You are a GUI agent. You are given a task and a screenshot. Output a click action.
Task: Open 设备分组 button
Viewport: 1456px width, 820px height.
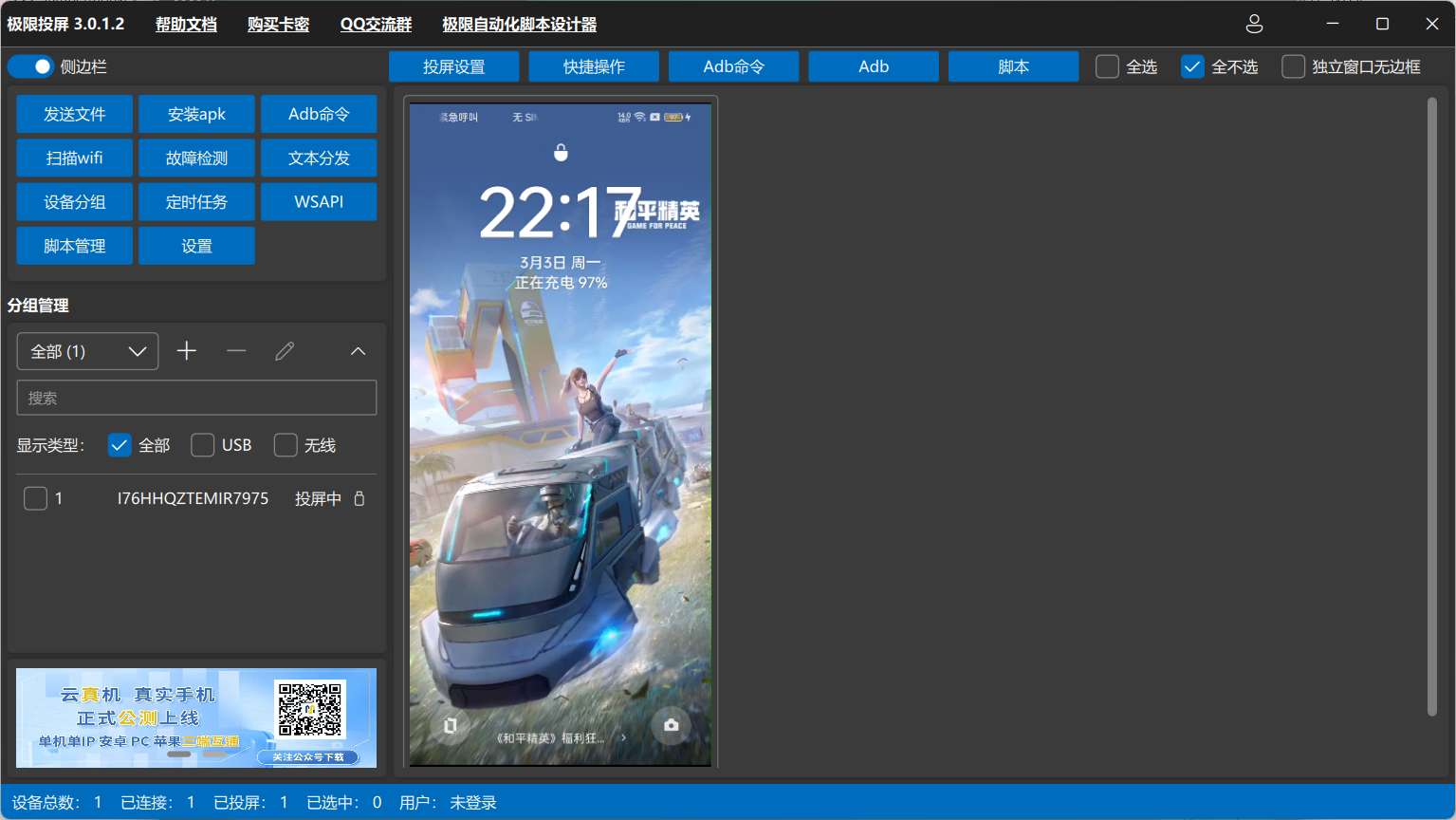click(x=75, y=201)
